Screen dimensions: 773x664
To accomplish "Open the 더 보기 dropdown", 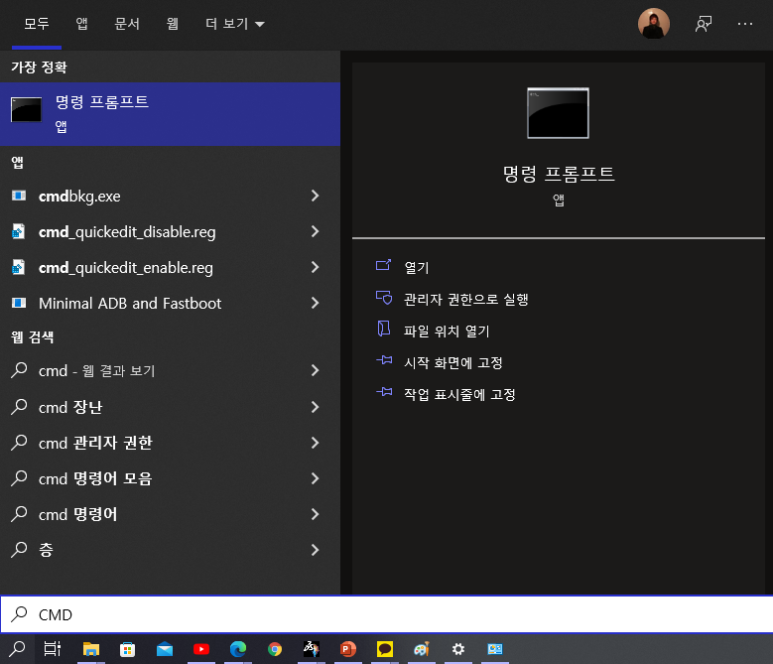I will (235, 23).
